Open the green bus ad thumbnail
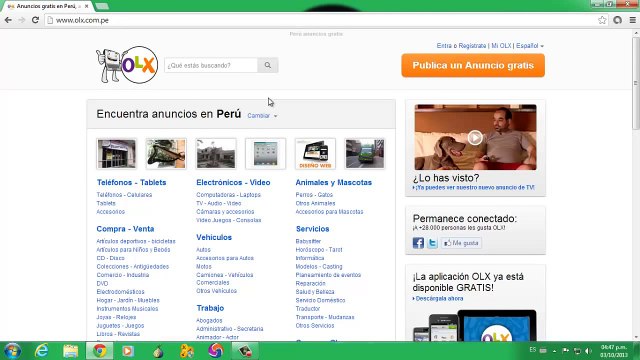Screen dimensions: 640x360 (365, 154)
